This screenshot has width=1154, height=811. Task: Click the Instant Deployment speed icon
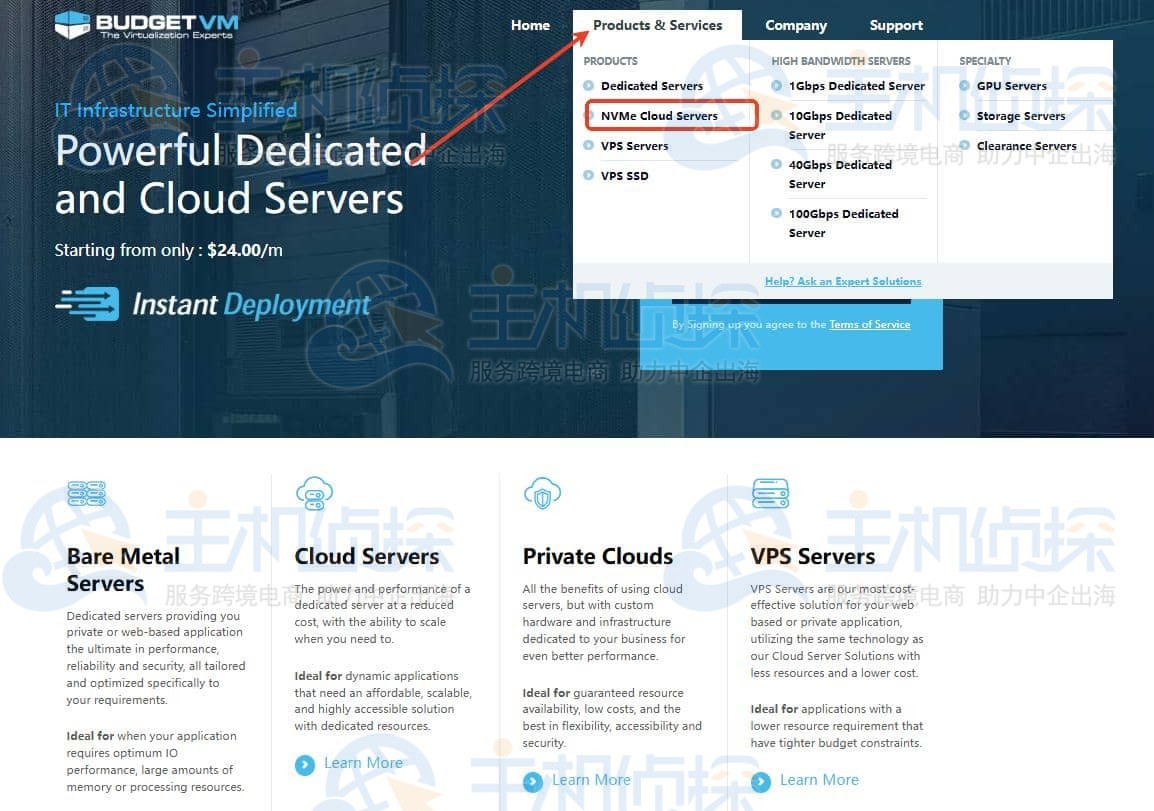point(87,304)
